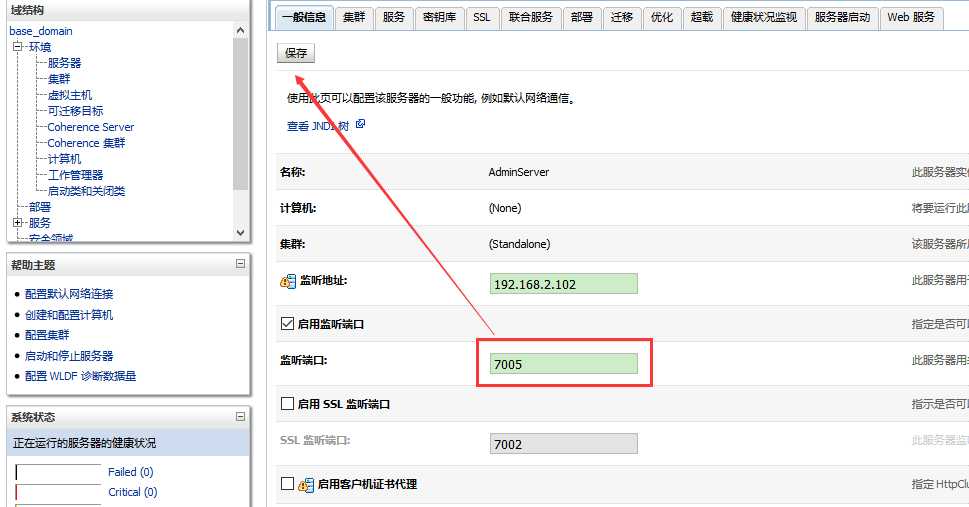Click the (None) machine value

point(505,208)
